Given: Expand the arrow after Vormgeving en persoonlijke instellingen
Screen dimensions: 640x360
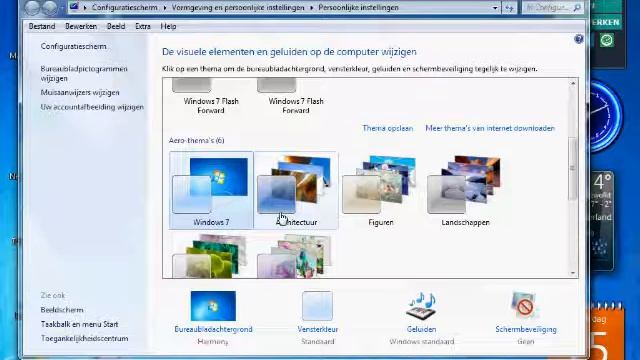Looking at the screenshot, I should pos(311,8).
